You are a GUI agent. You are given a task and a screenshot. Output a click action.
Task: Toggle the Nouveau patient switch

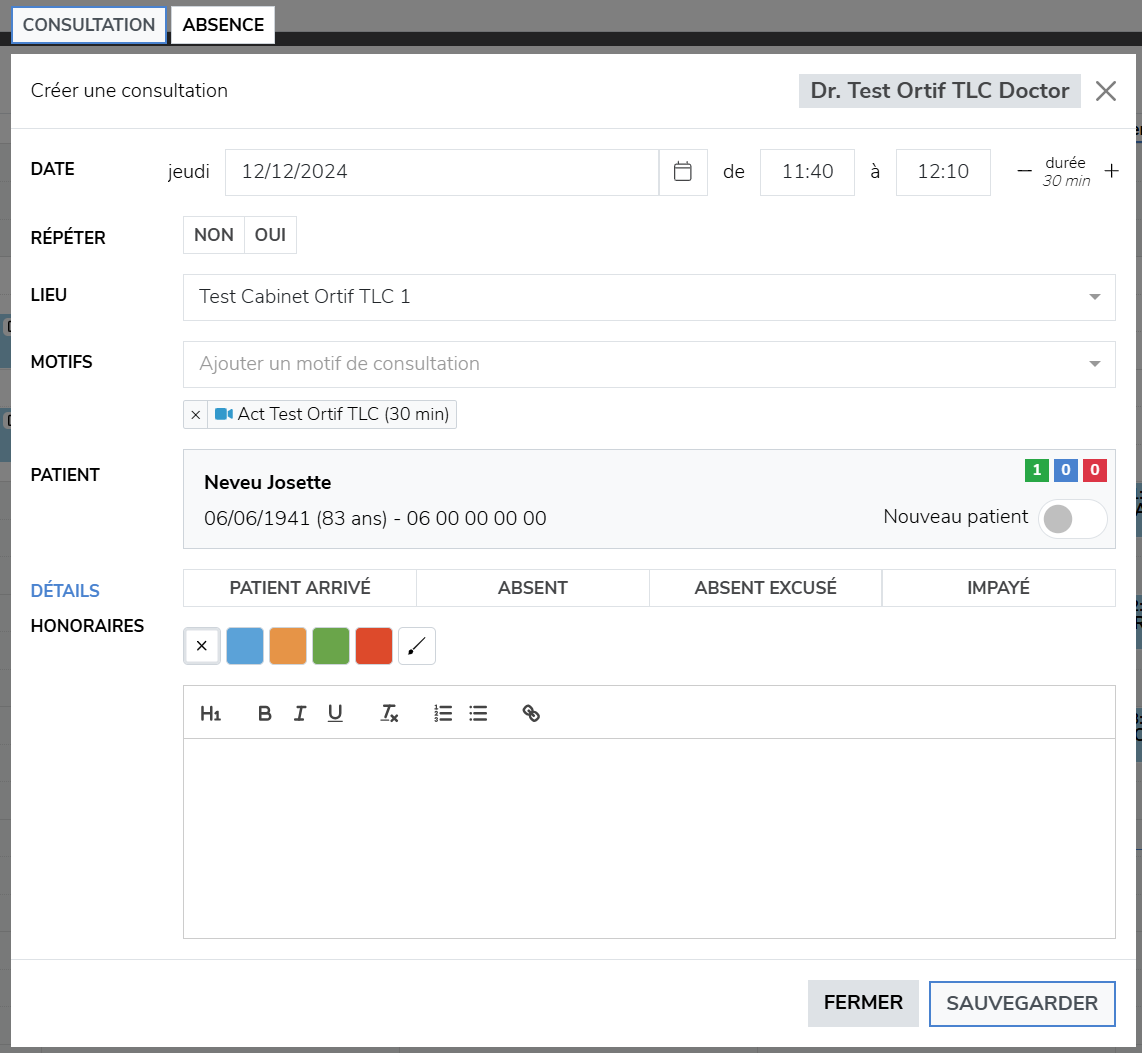1072,519
